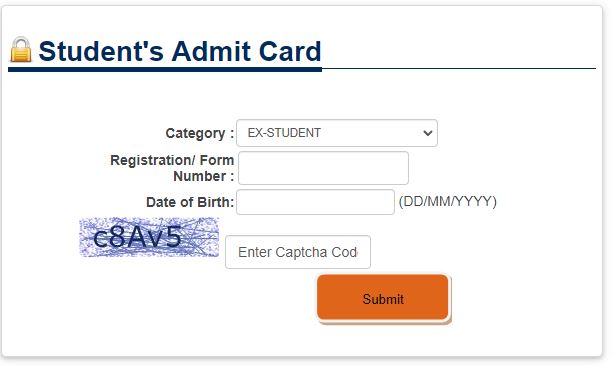Click the placeholder text Enter Captcha Cod
The width and height of the screenshot is (613, 366).
coord(298,252)
